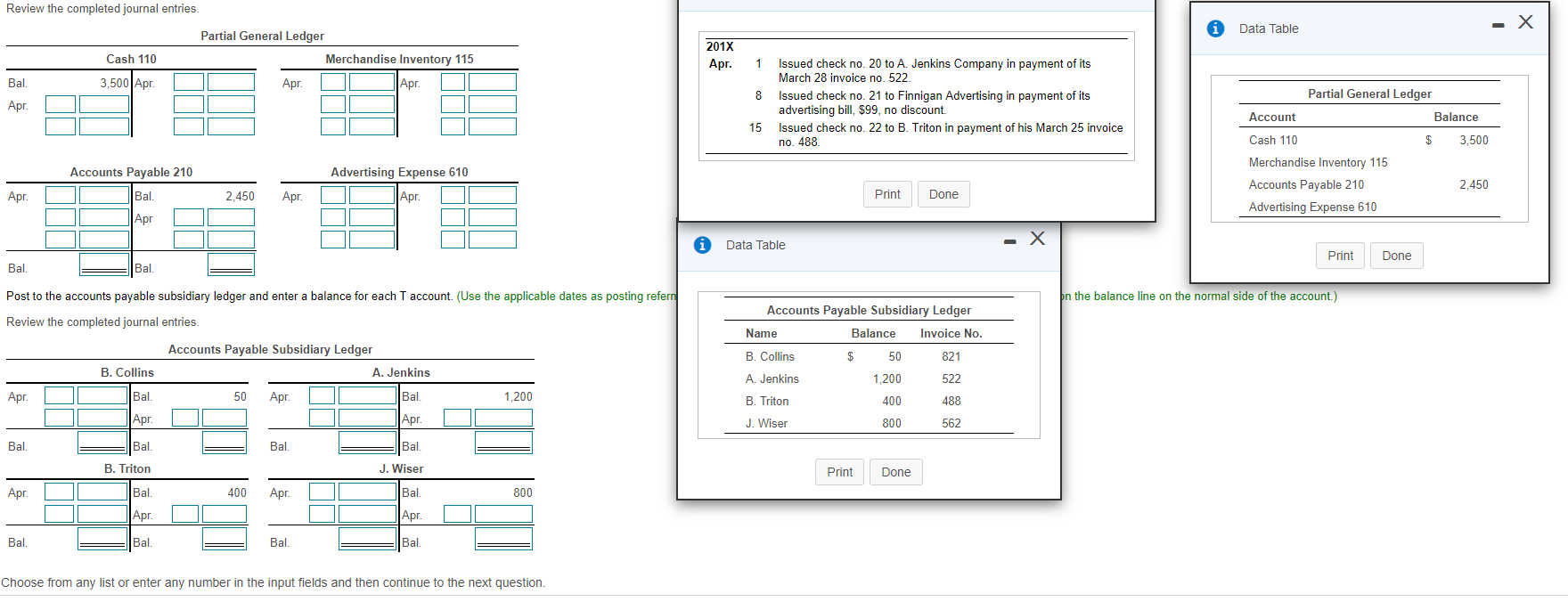
Task: Select Accounts Payable 210 credit balance field
Action: click(231, 264)
